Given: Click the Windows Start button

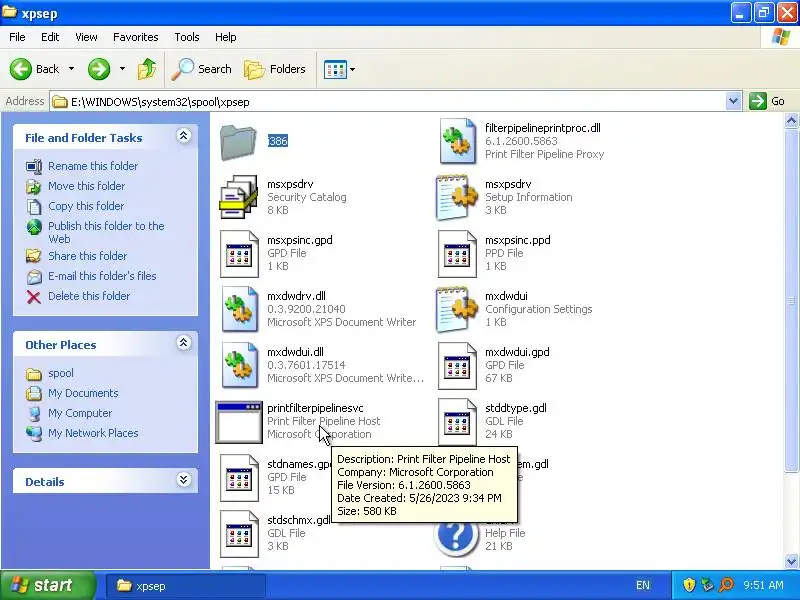Looking at the screenshot, I should coord(47,585).
